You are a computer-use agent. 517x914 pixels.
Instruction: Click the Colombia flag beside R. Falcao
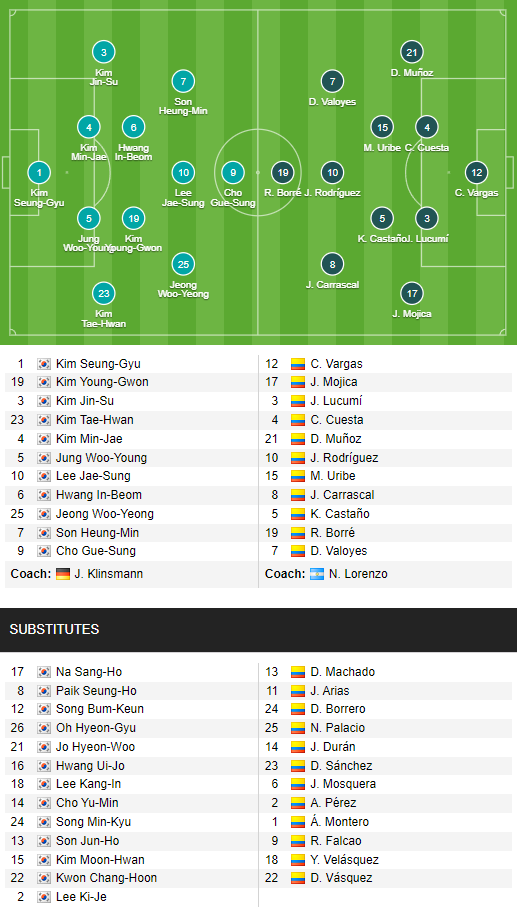coord(298,841)
